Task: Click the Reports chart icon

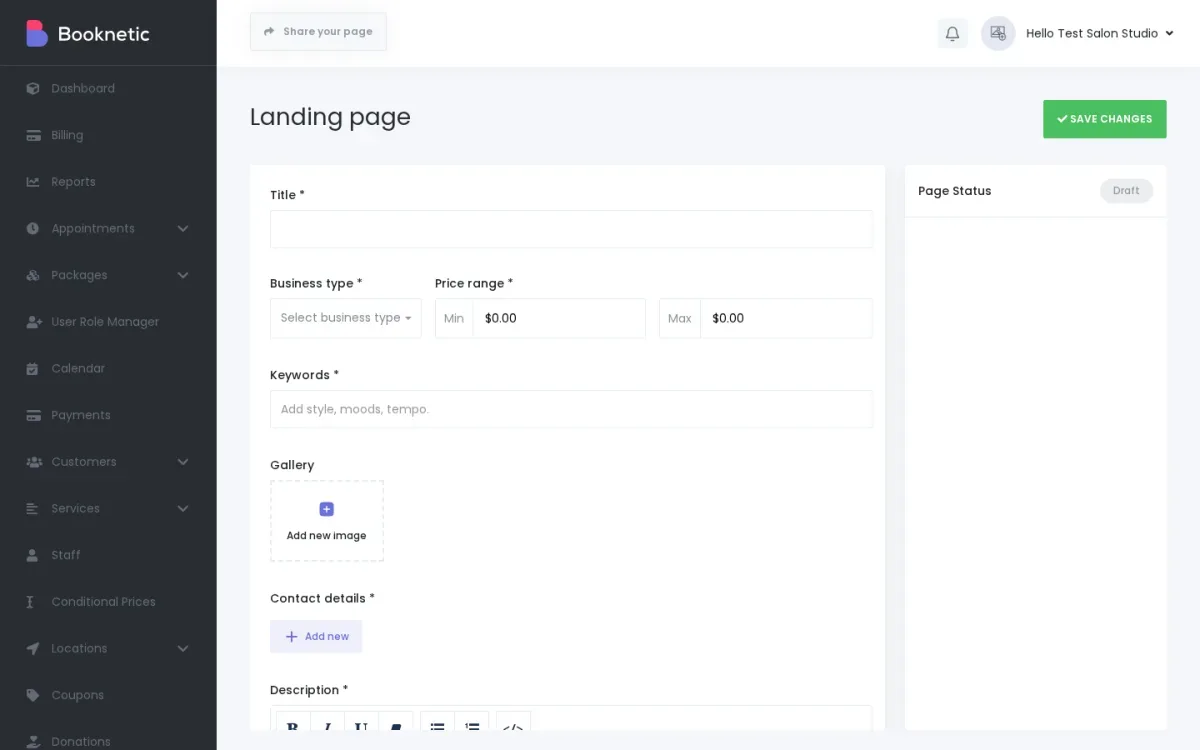Action: click(x=33, y=182)
